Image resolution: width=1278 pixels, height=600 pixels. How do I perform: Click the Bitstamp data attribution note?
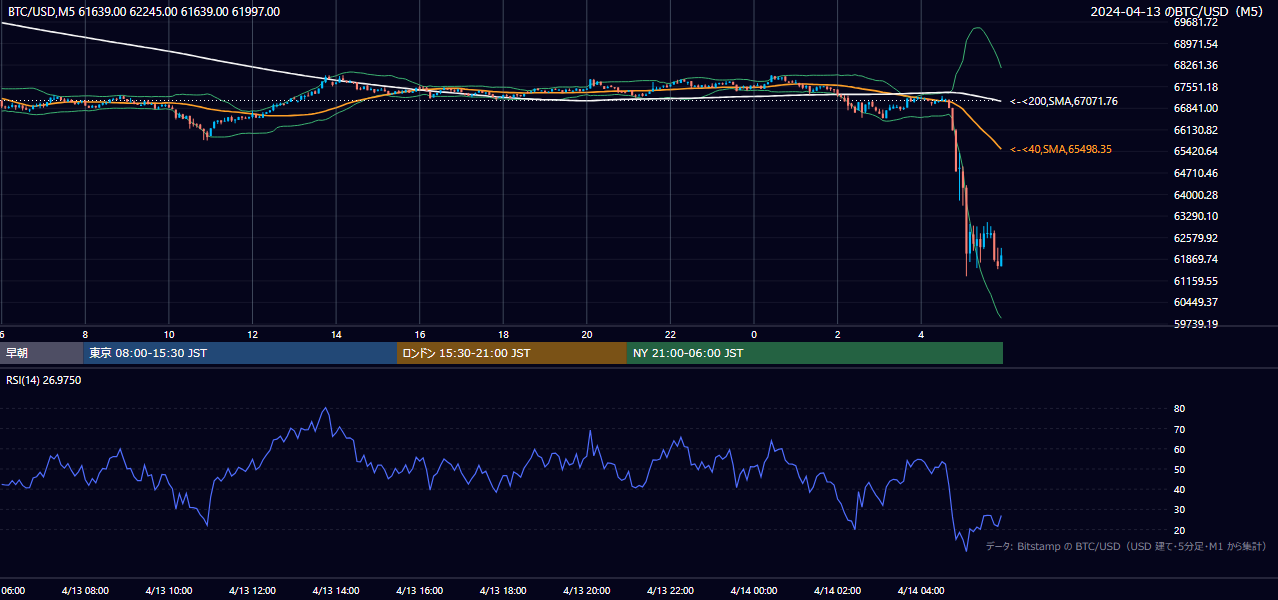(1126, 546)
